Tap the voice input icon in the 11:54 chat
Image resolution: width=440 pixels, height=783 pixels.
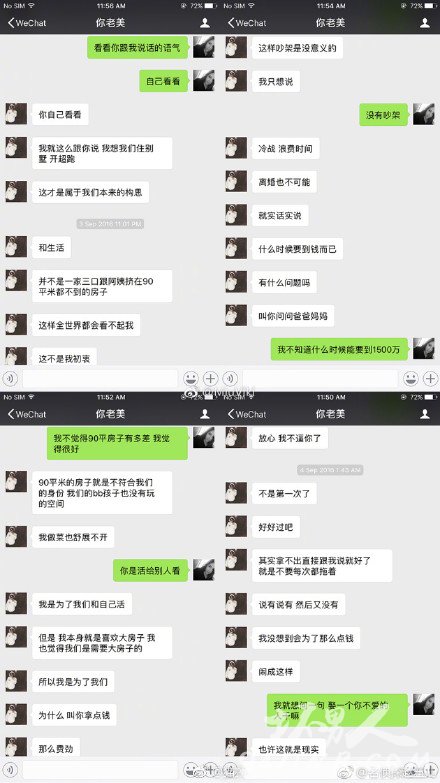[x=230, y=379]
